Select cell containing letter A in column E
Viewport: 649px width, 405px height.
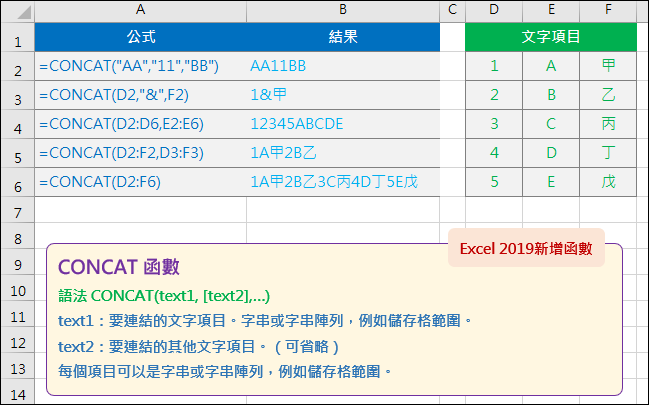point(551,66)
